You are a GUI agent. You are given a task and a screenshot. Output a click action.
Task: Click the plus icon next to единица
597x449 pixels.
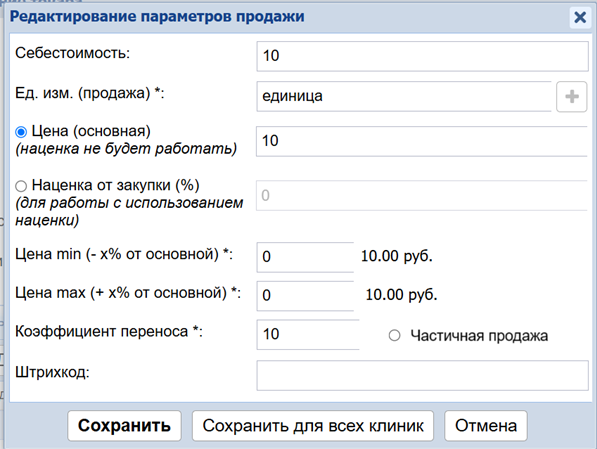[x=571, y=96]
